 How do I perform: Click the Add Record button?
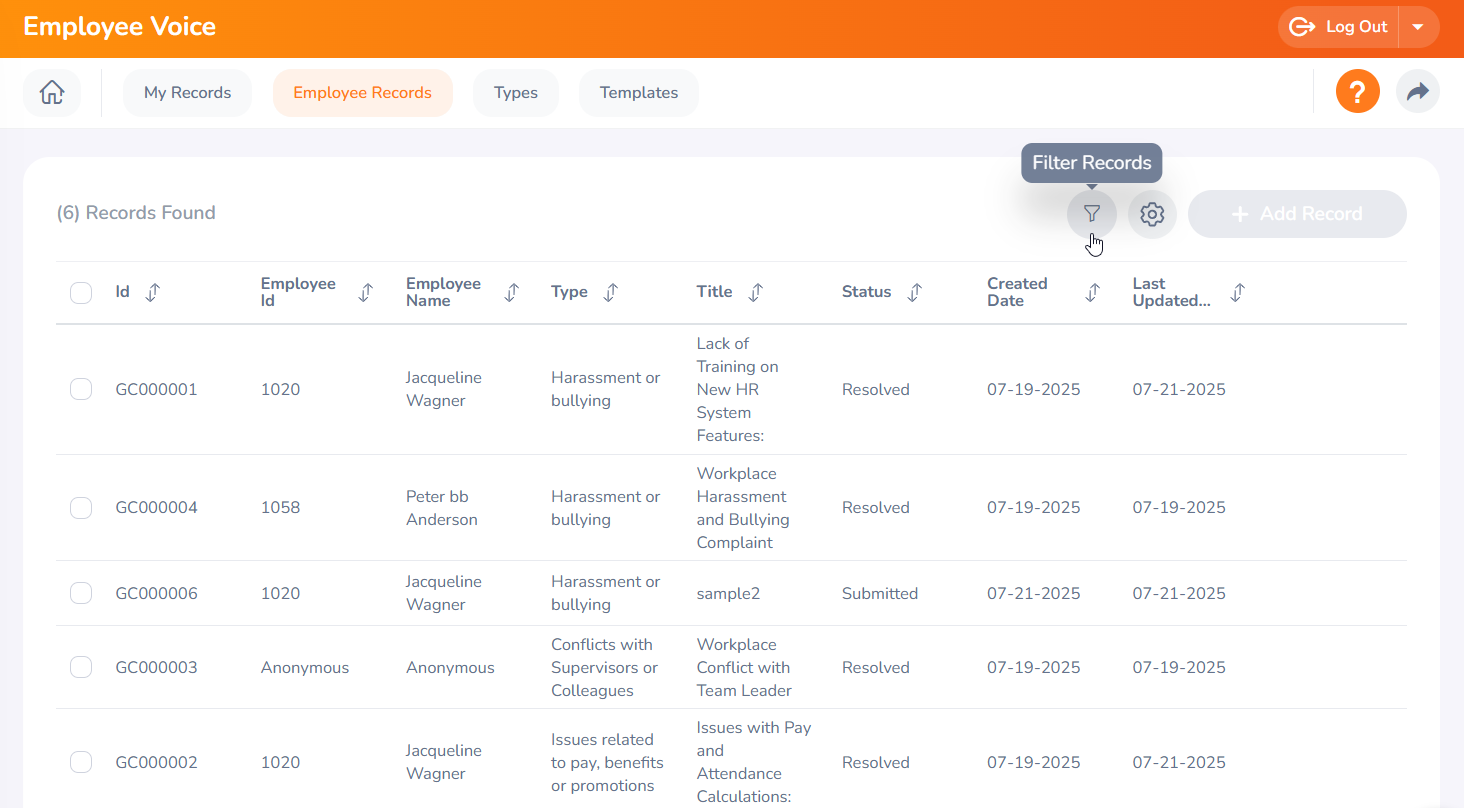pyautogui.click(x=1296, y=214)
